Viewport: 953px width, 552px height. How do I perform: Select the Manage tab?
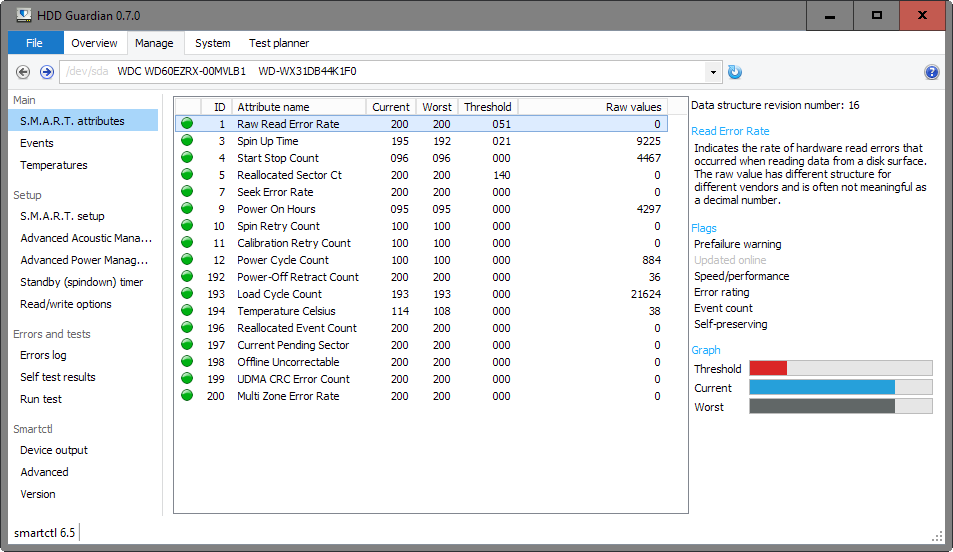tap(154, 43)
